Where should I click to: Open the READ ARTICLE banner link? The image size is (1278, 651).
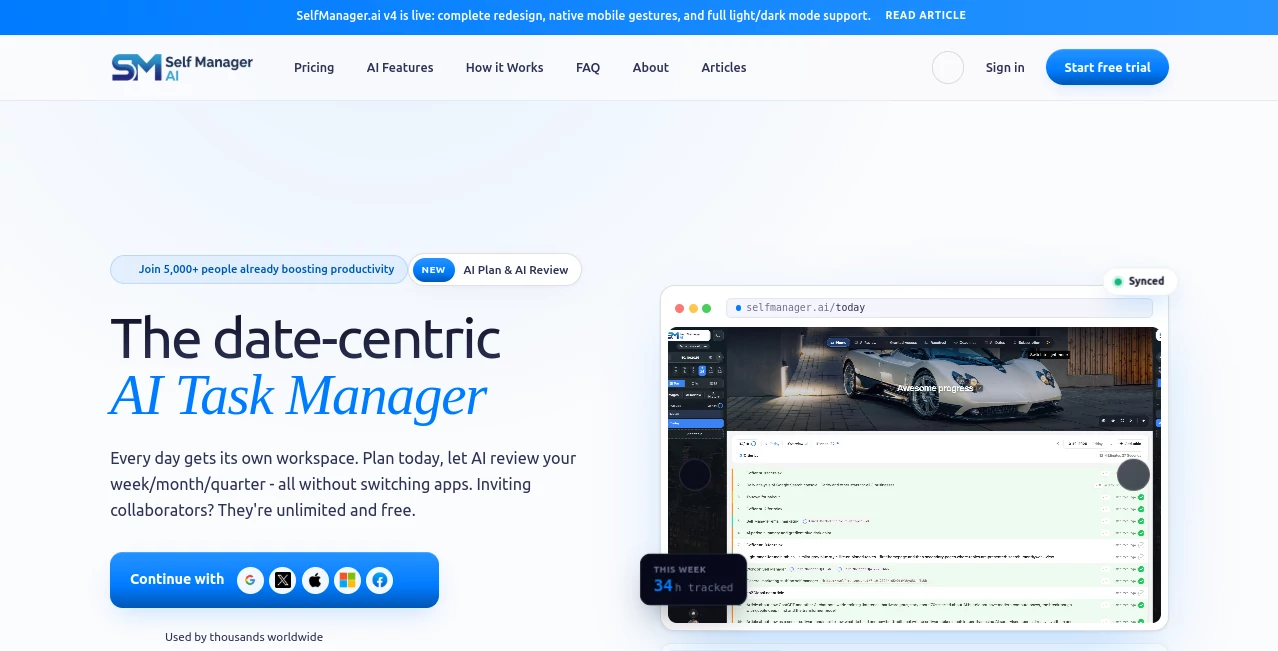[925, 16]
